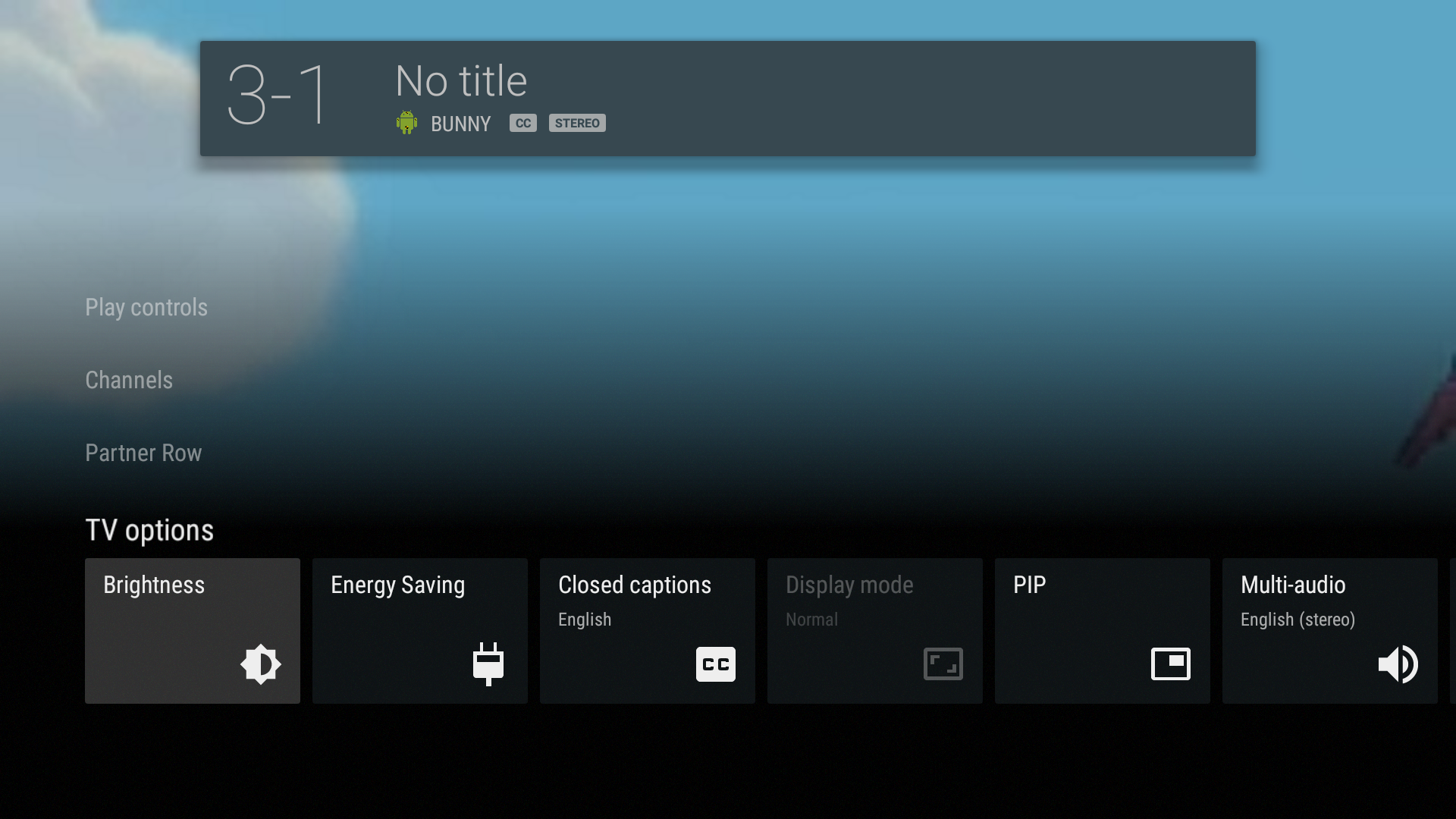Toggle the Closed Captions option
This screenshot has width=1456, height=819.
tap(647, 630)
